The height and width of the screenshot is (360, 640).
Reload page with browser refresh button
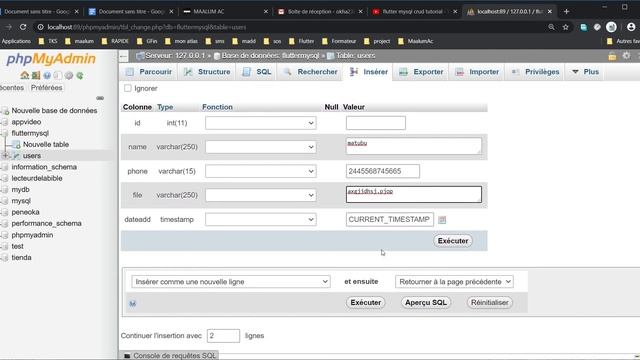pos(23,27)
